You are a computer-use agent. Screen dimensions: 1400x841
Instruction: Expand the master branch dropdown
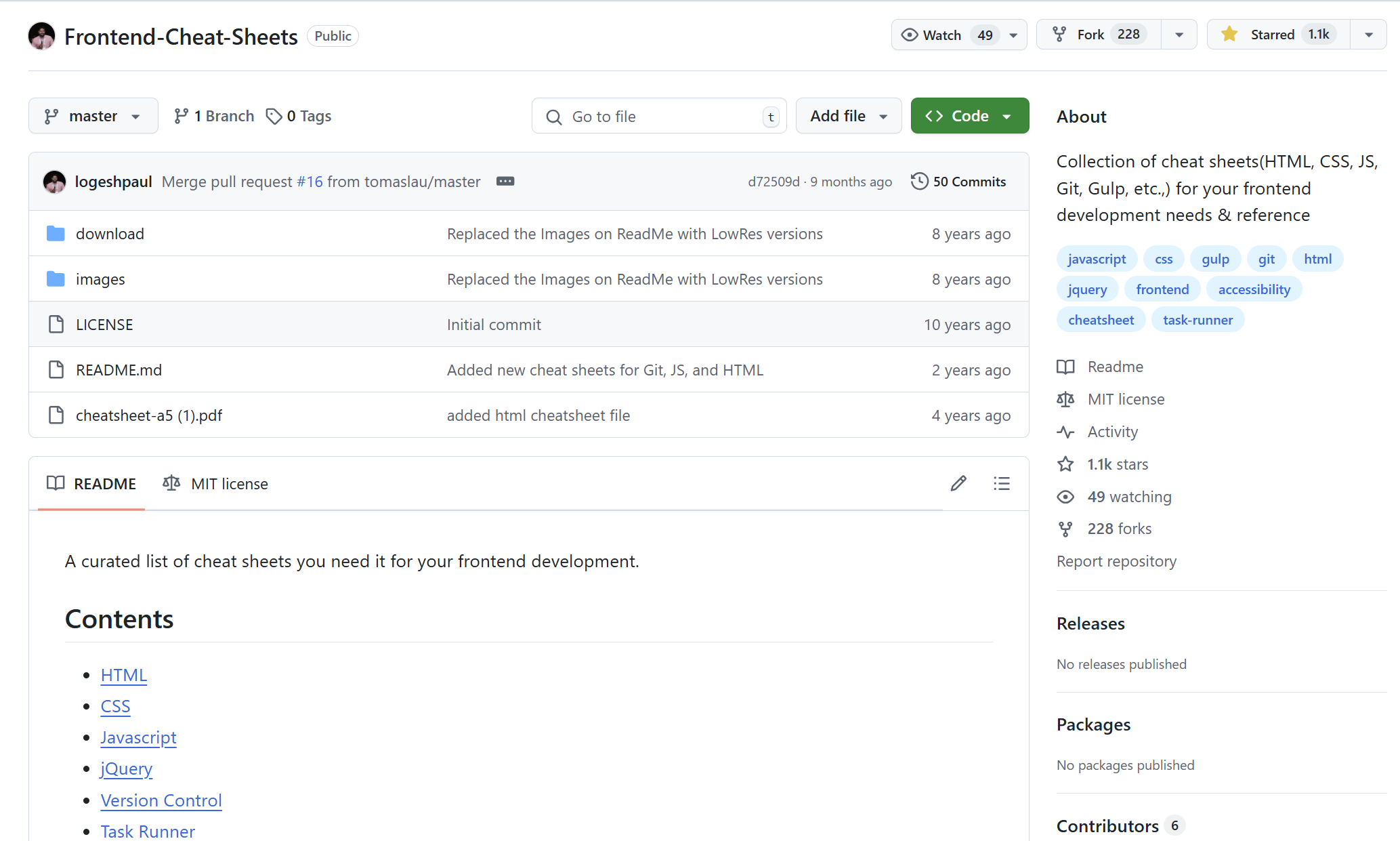point(93,116)
